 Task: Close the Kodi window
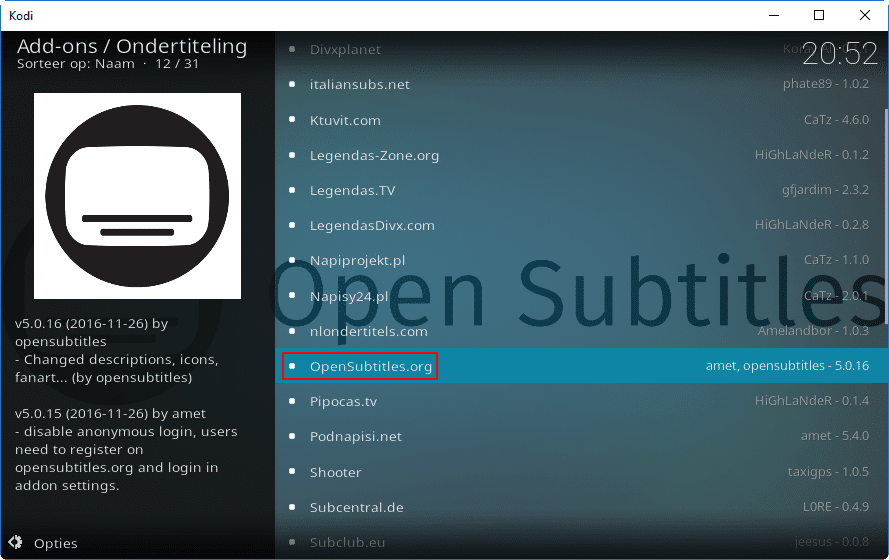[865, 15]
